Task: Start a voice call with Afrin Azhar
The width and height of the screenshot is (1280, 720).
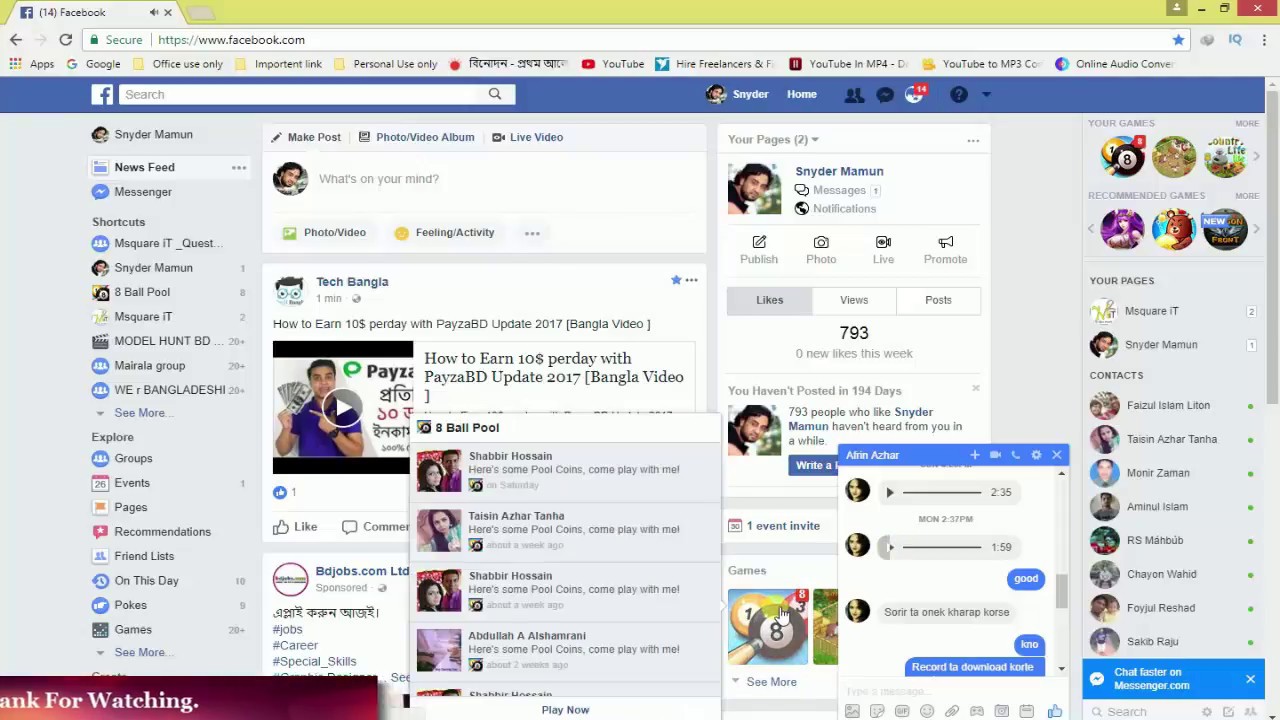Action: [x=1016, y=455]
